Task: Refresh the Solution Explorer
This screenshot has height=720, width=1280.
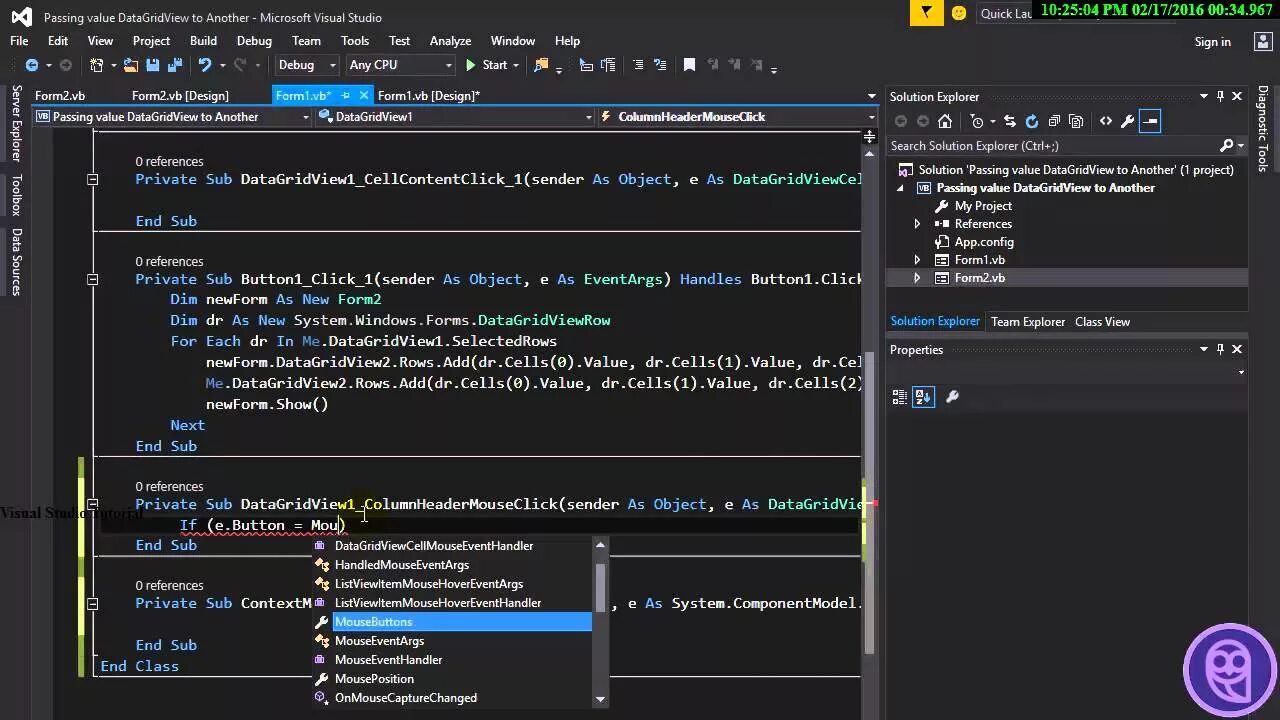Action: click(1032, 121)
